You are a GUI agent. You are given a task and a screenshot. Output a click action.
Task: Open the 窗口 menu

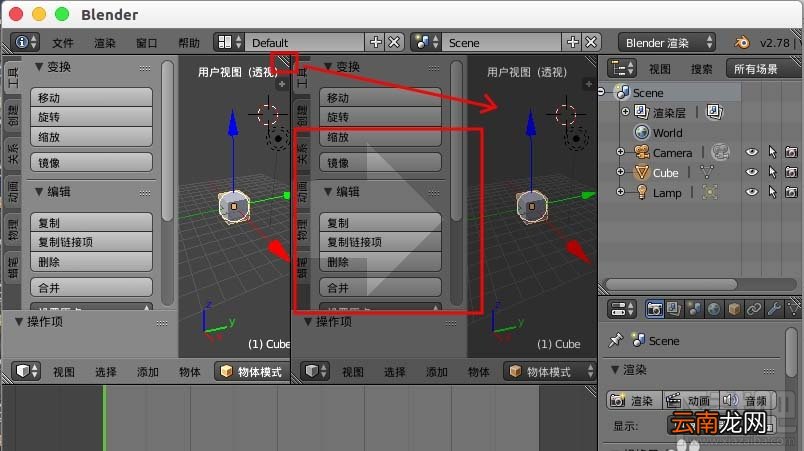pos(147,43)
